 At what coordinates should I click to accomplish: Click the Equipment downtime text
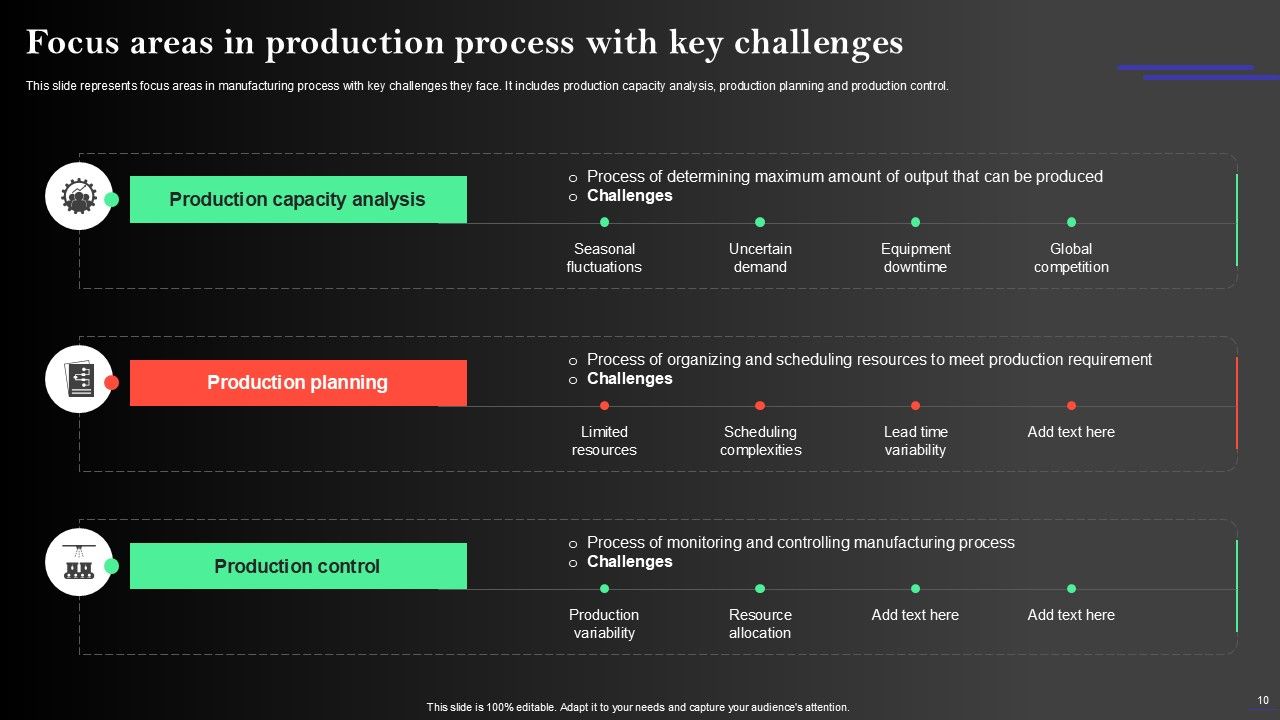pos(915,258)
